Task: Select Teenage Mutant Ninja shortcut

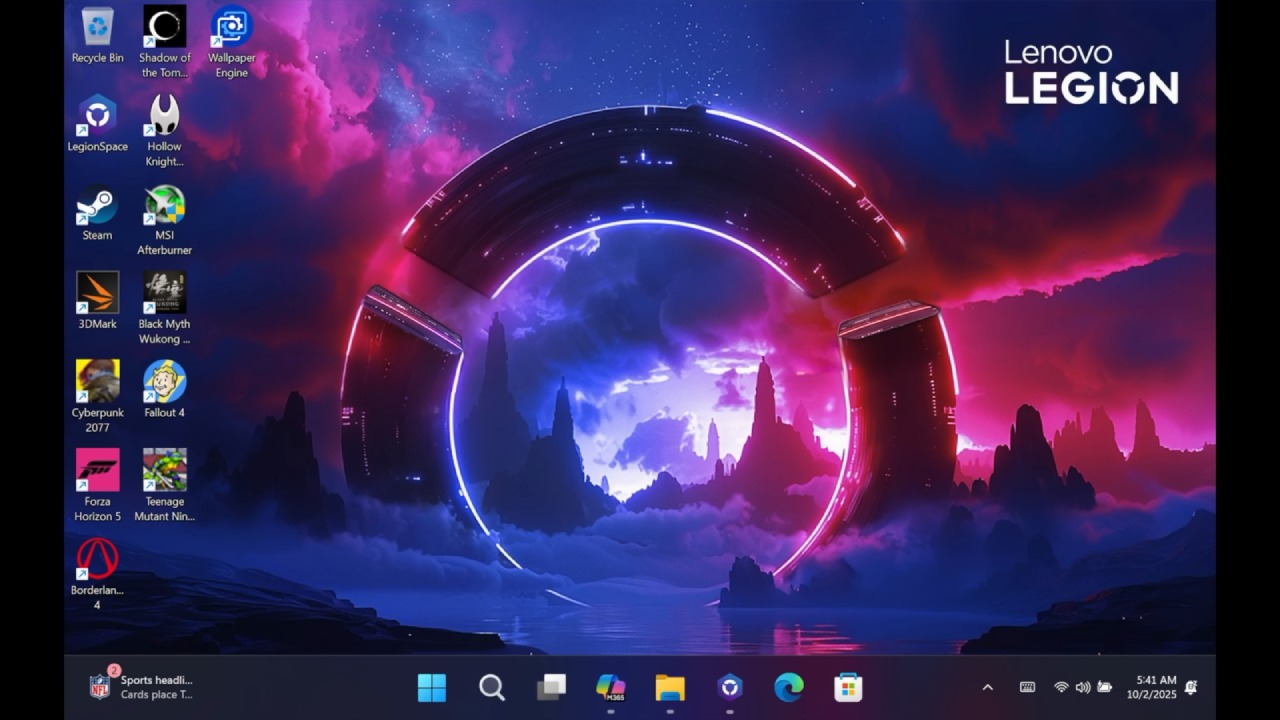Action: 164,485
